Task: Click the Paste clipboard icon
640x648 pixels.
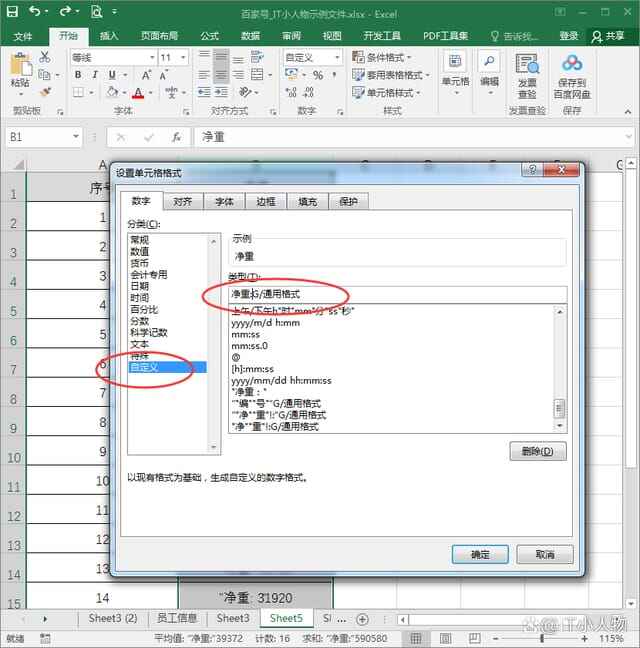Action: tap(20, 65)
